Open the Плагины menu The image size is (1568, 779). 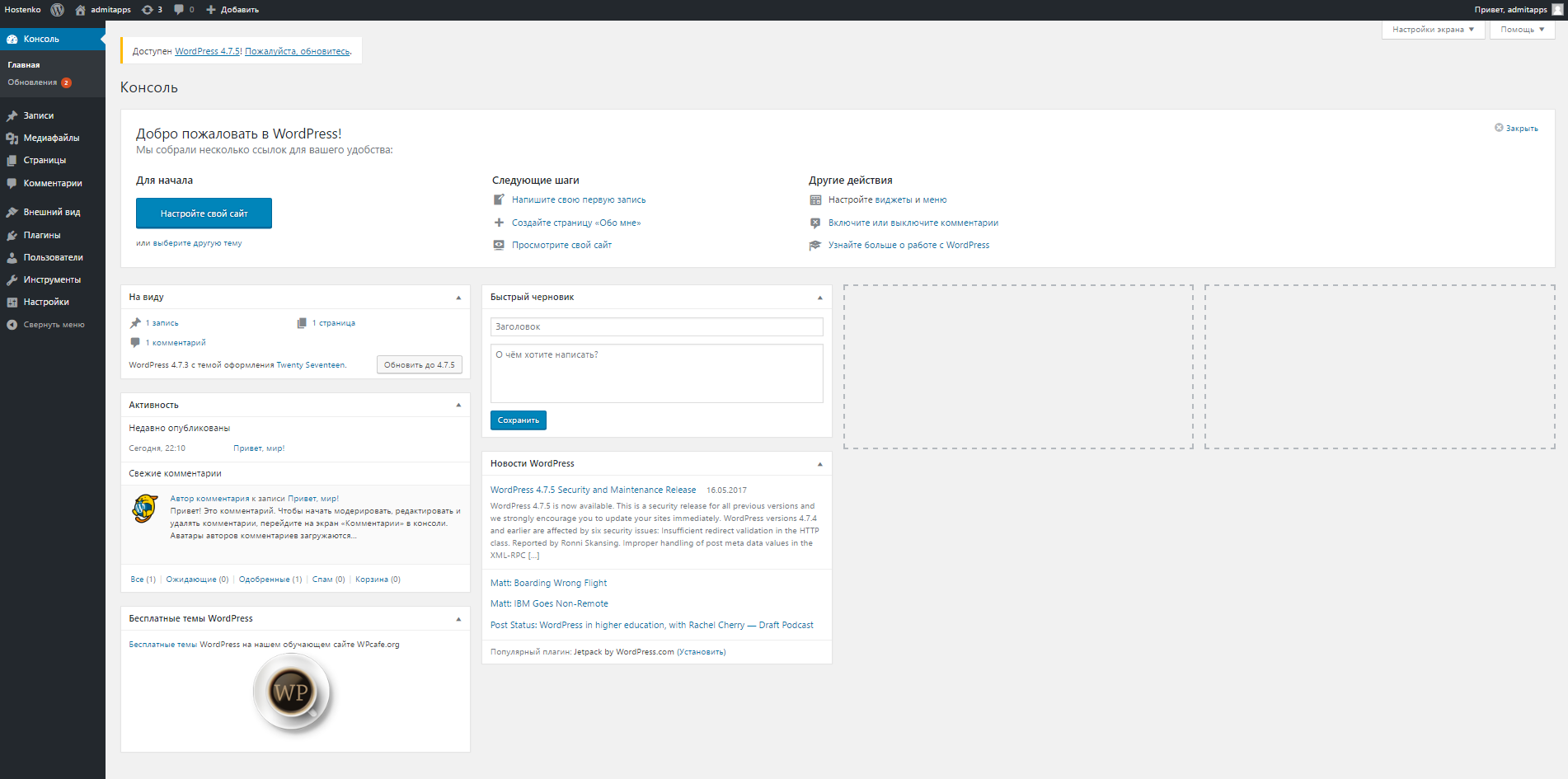(x=53, y=235)
